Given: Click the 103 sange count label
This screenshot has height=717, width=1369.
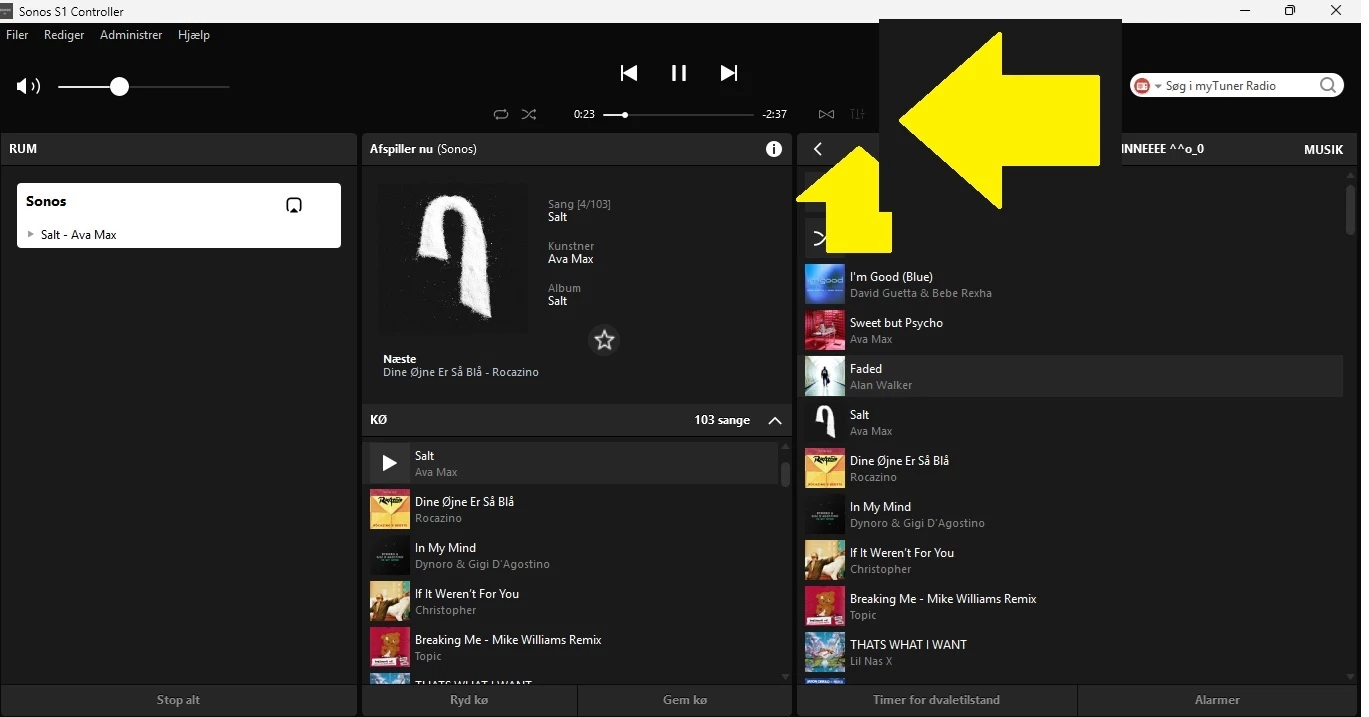Looking at the screenshot, I should (722, 421).
